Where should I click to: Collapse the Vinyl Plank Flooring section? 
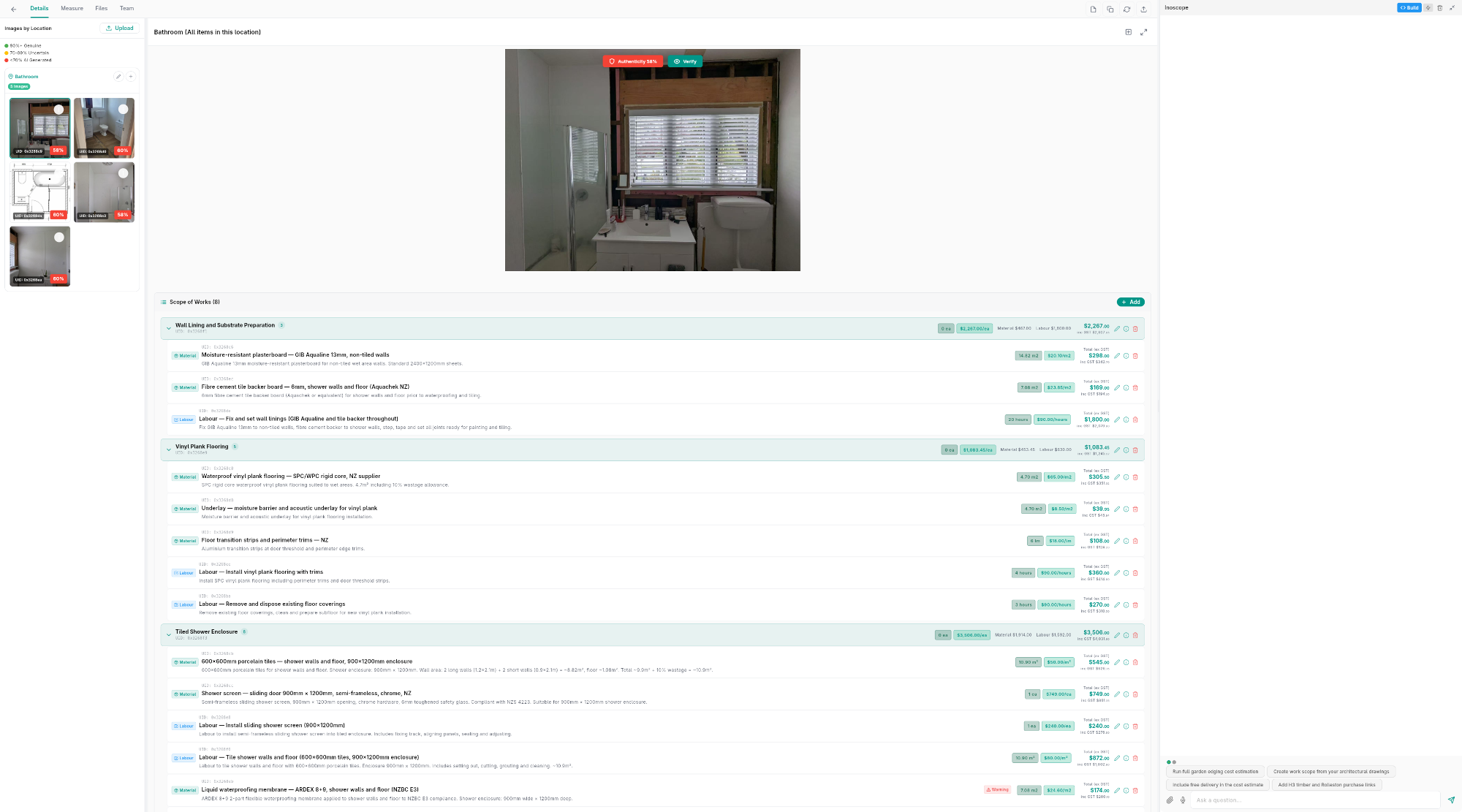pyautogui.click(x=168, y=449)
